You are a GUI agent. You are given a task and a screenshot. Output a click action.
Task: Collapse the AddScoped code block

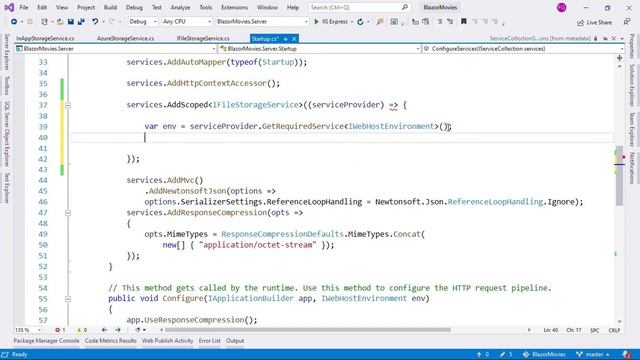tap(68, 105)
